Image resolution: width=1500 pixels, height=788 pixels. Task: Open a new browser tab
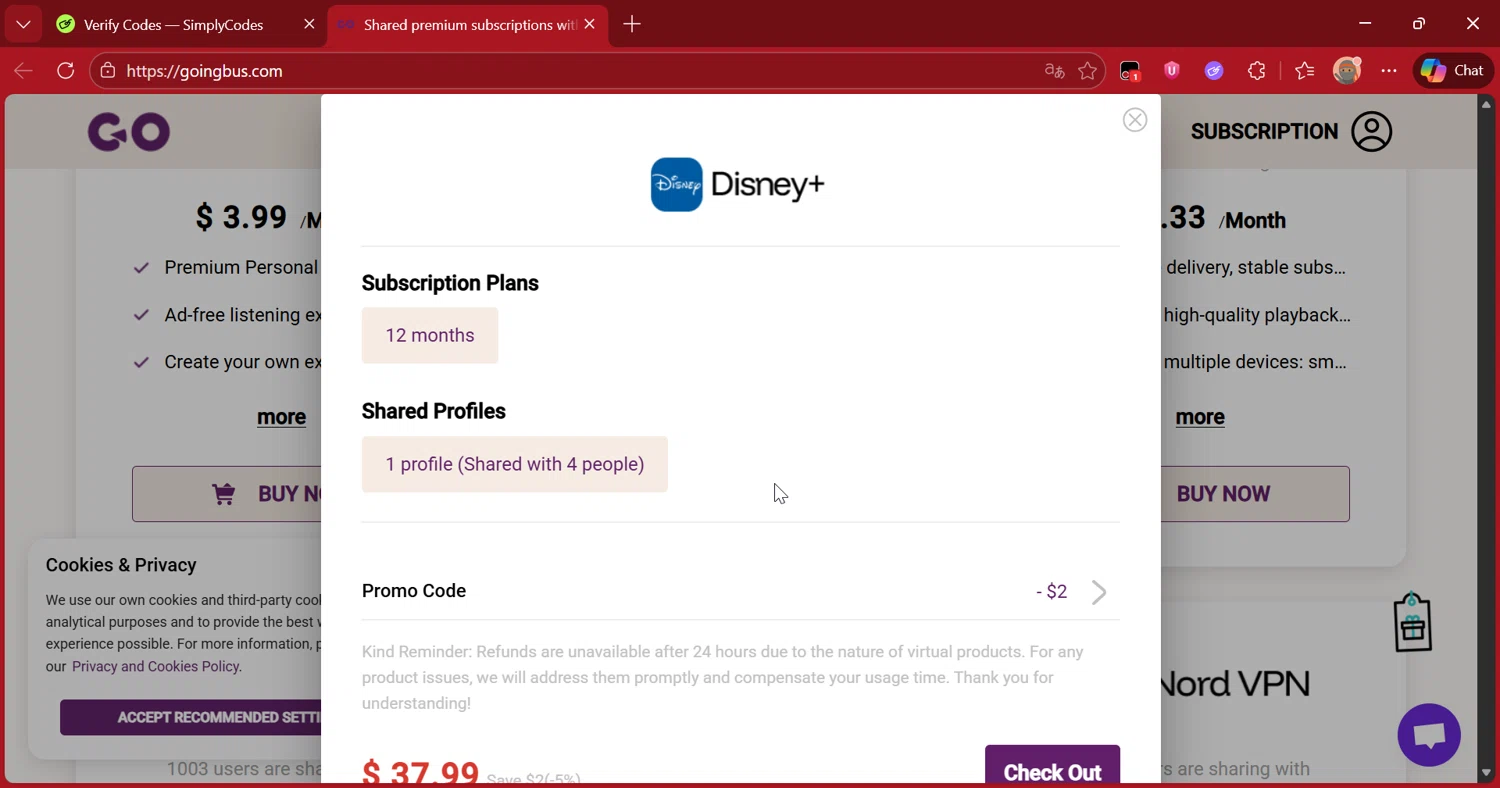[632, 24]
